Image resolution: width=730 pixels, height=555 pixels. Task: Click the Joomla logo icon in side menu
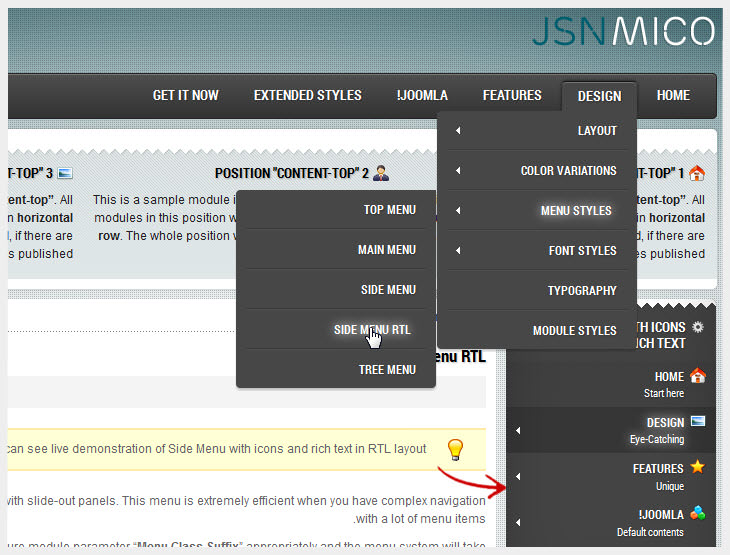(697, 513)
